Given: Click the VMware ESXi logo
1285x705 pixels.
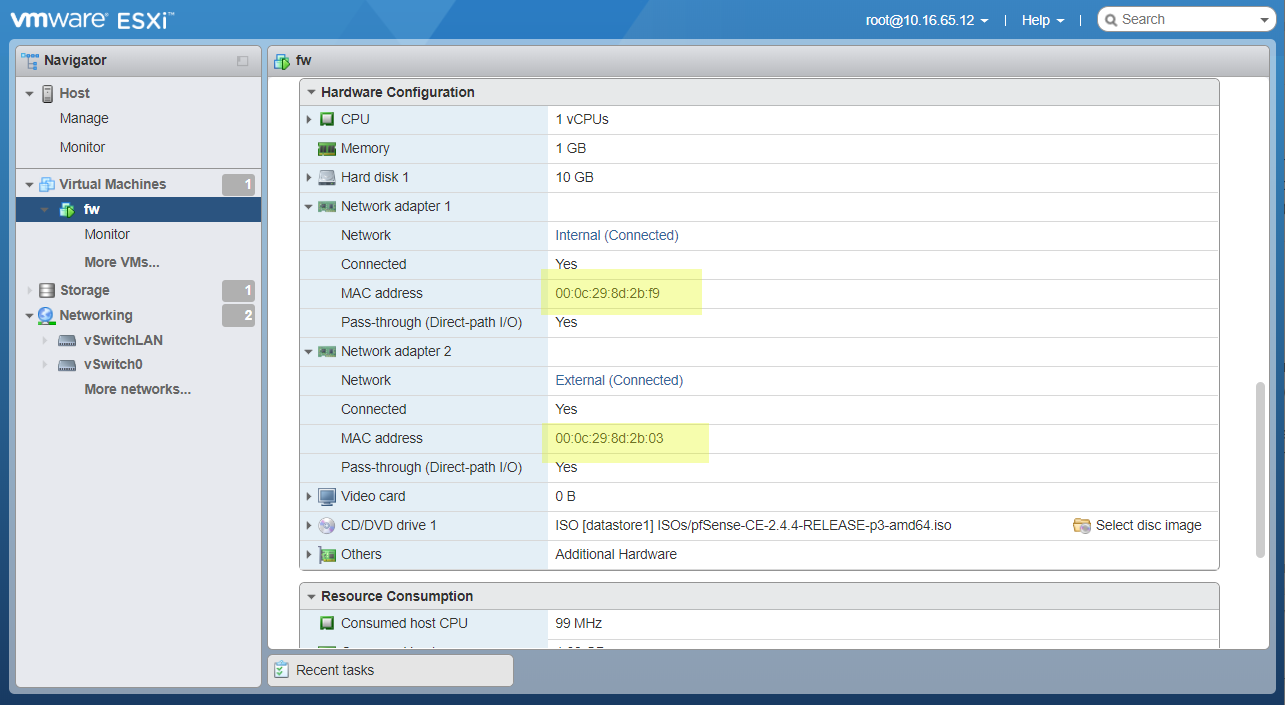Looking at the screenshot, I should click(x=92, y=19).
